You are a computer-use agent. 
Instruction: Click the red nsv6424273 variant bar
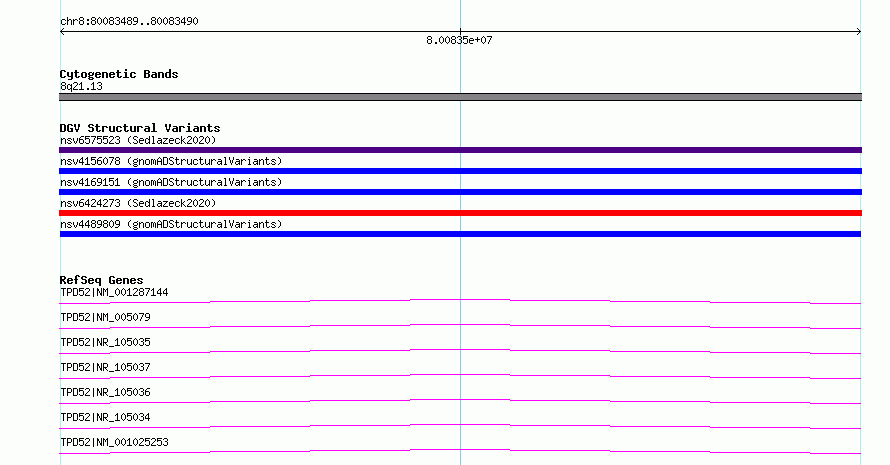click(460, 213)
